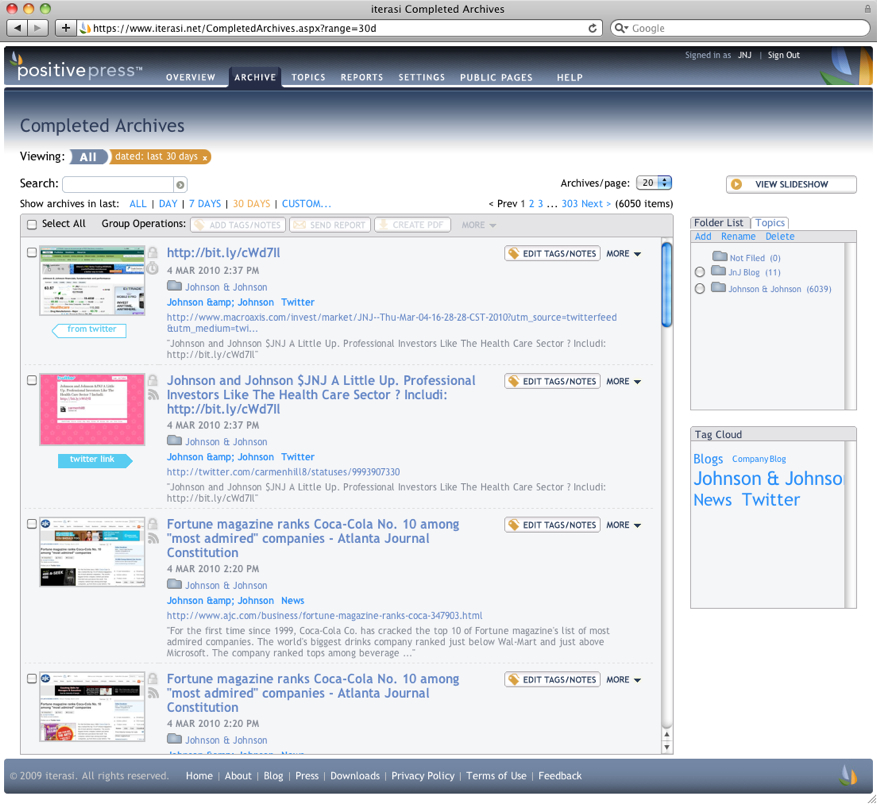Viewport: 877px width, 804px height.
Task: Tick the checkbox for Johnson and Johnson $JNJ archive
Action: (32, 380)
